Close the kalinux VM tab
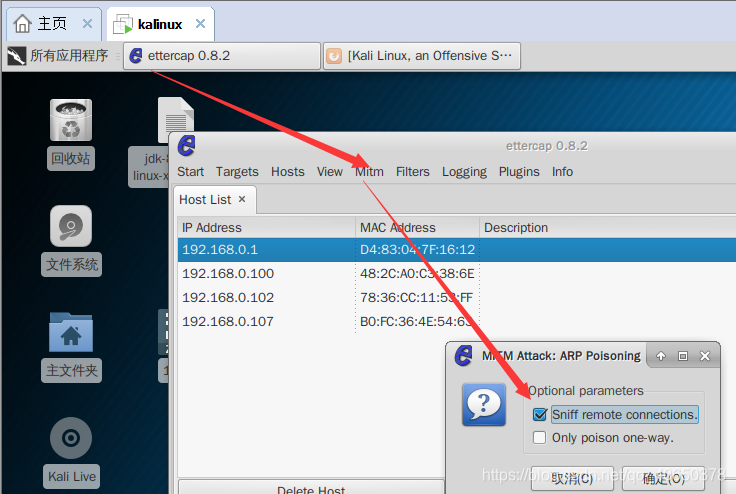The width and height of the screenshot is (736, 494). click(x=200, y=23)
